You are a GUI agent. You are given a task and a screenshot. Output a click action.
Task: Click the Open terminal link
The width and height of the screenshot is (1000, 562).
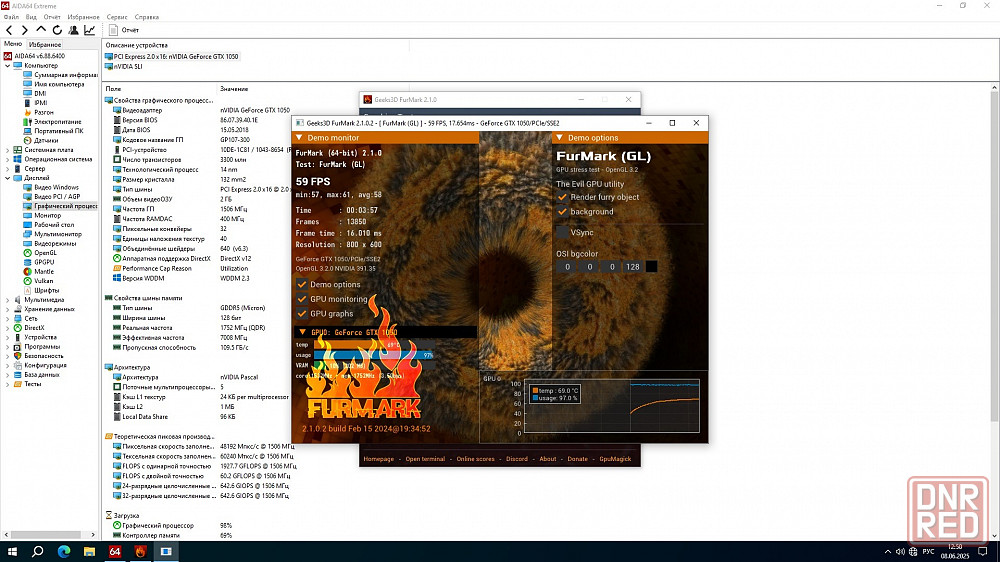(425, 459)
